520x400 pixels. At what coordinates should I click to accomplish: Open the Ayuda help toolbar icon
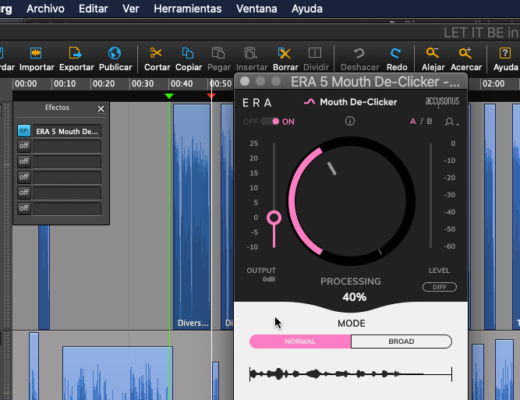pos(505,53)
